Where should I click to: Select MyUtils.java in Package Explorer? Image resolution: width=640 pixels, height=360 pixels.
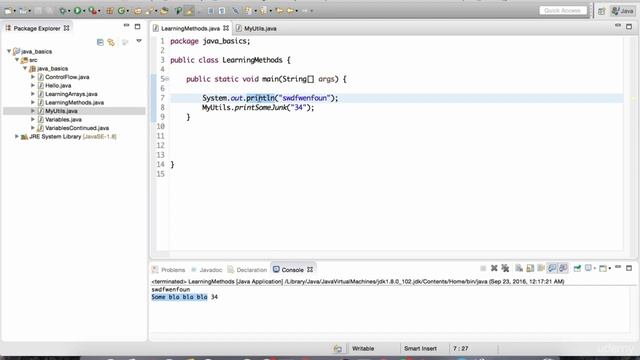(61, 111)
